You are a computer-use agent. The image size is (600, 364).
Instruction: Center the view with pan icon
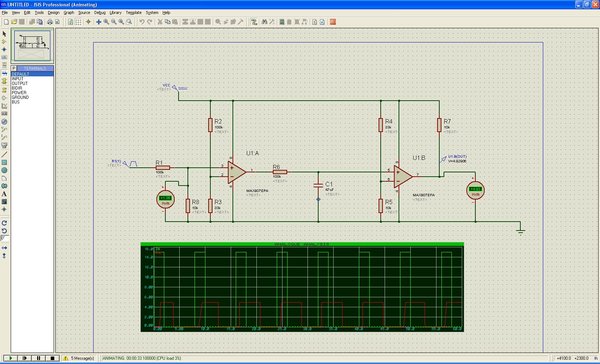(98, 22)
